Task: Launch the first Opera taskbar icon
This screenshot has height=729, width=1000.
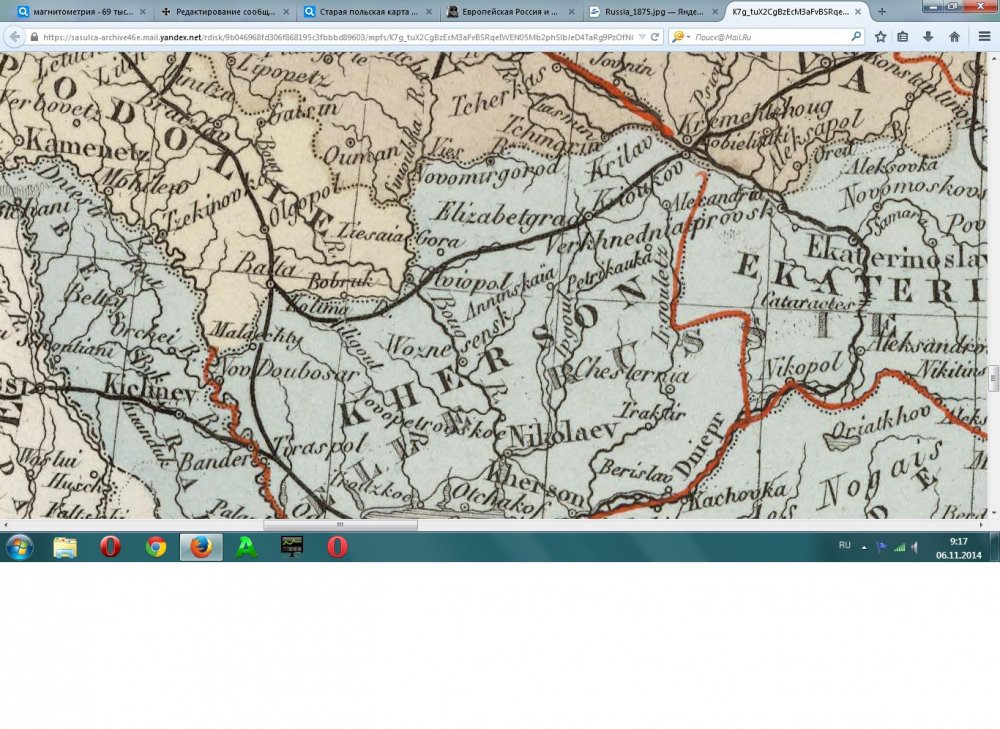Action: (110, 547)
